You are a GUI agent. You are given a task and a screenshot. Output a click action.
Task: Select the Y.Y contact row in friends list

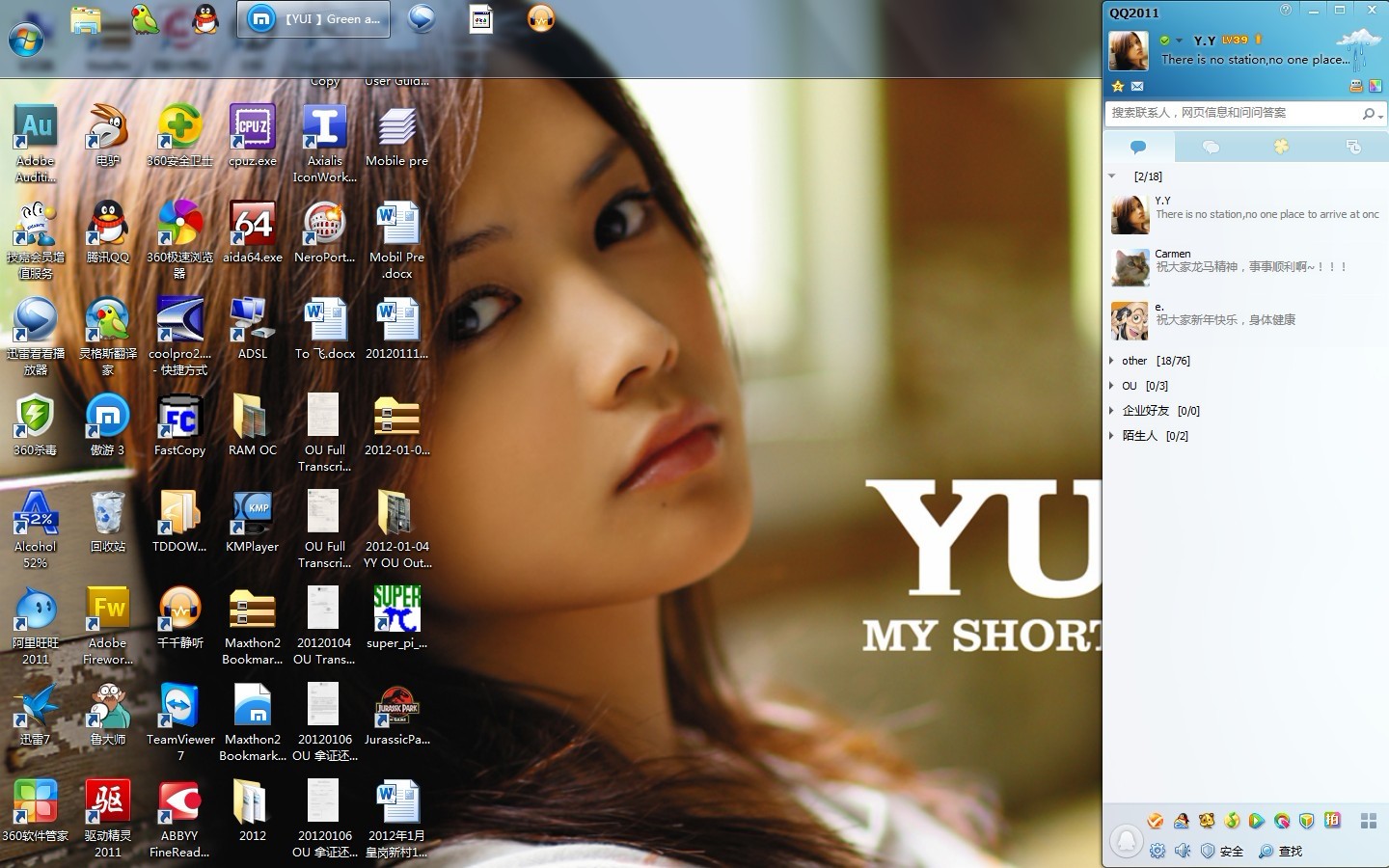(1245, 214)
